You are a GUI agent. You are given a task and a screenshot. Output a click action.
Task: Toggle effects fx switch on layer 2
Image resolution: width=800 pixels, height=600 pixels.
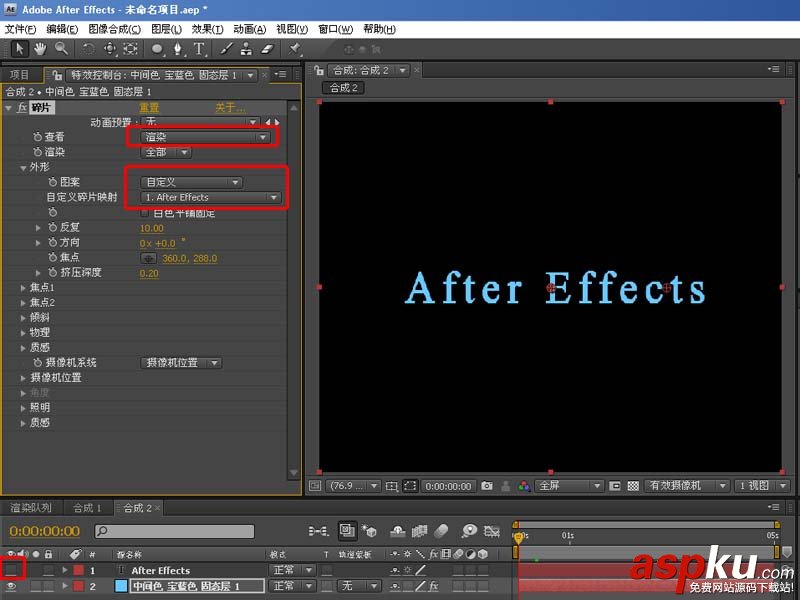(433, 586)
